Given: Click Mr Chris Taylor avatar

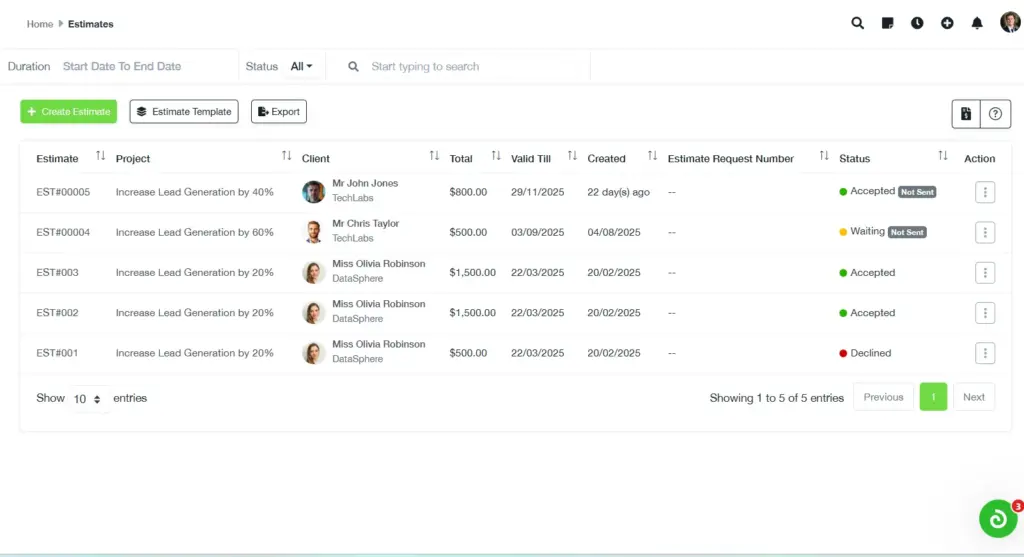Looking at the screenshot, I should (313, 232).
